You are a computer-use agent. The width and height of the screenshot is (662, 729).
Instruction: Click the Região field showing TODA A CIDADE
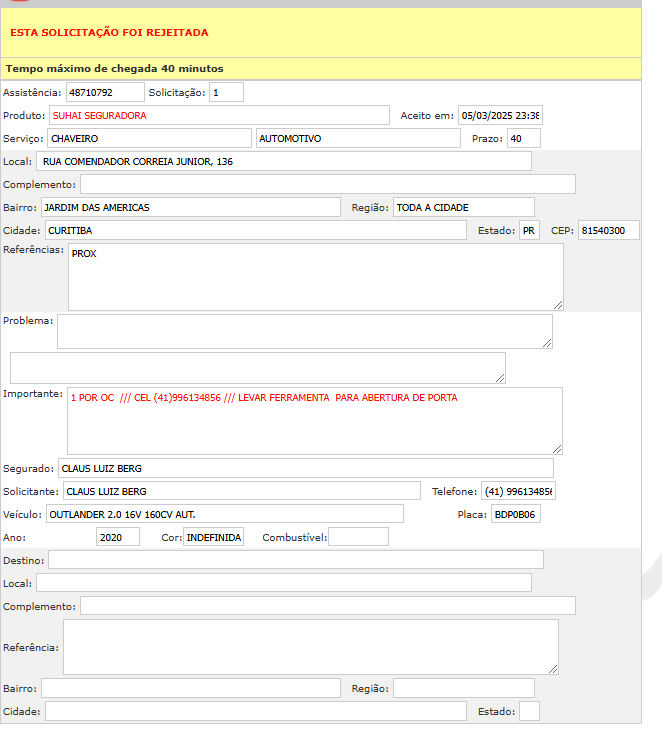tap(463, 207)
